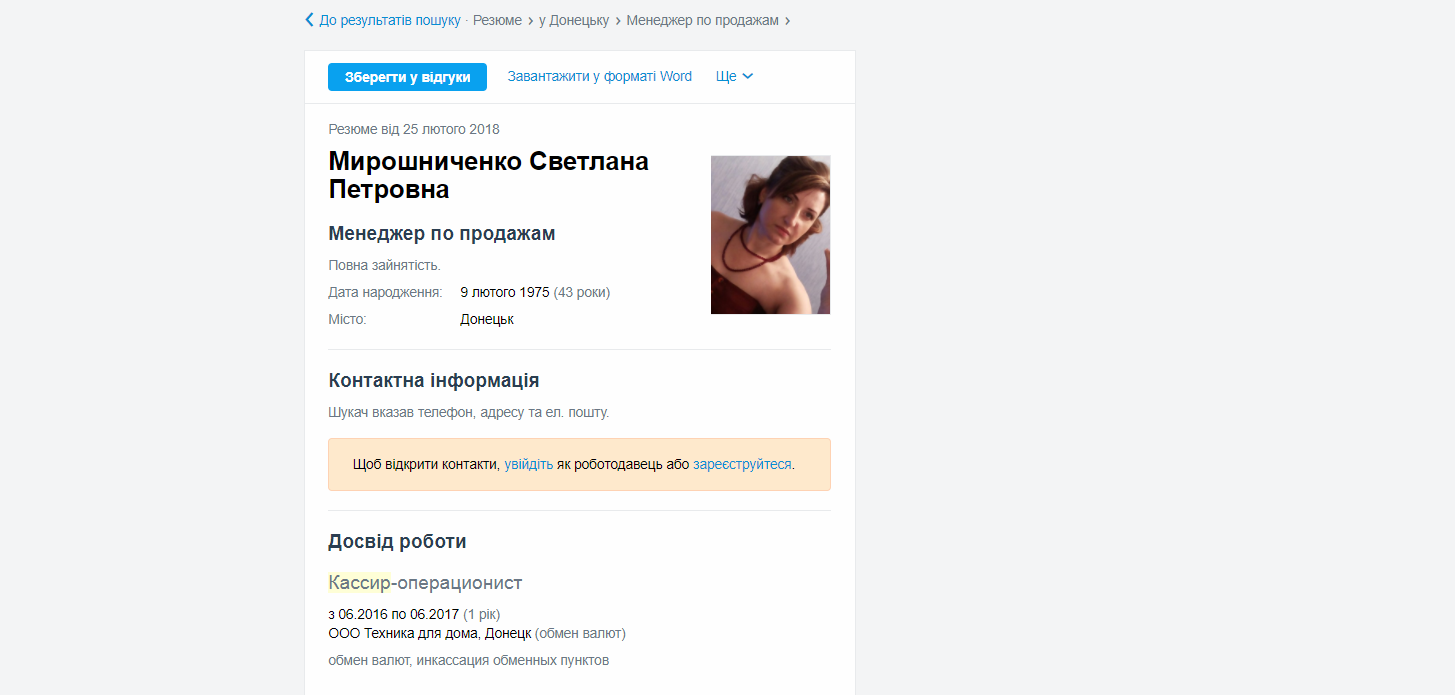Go back via "До результатів пошуку" link
The width and height of the screenshot is (1455, 695).
coord(390,20)
